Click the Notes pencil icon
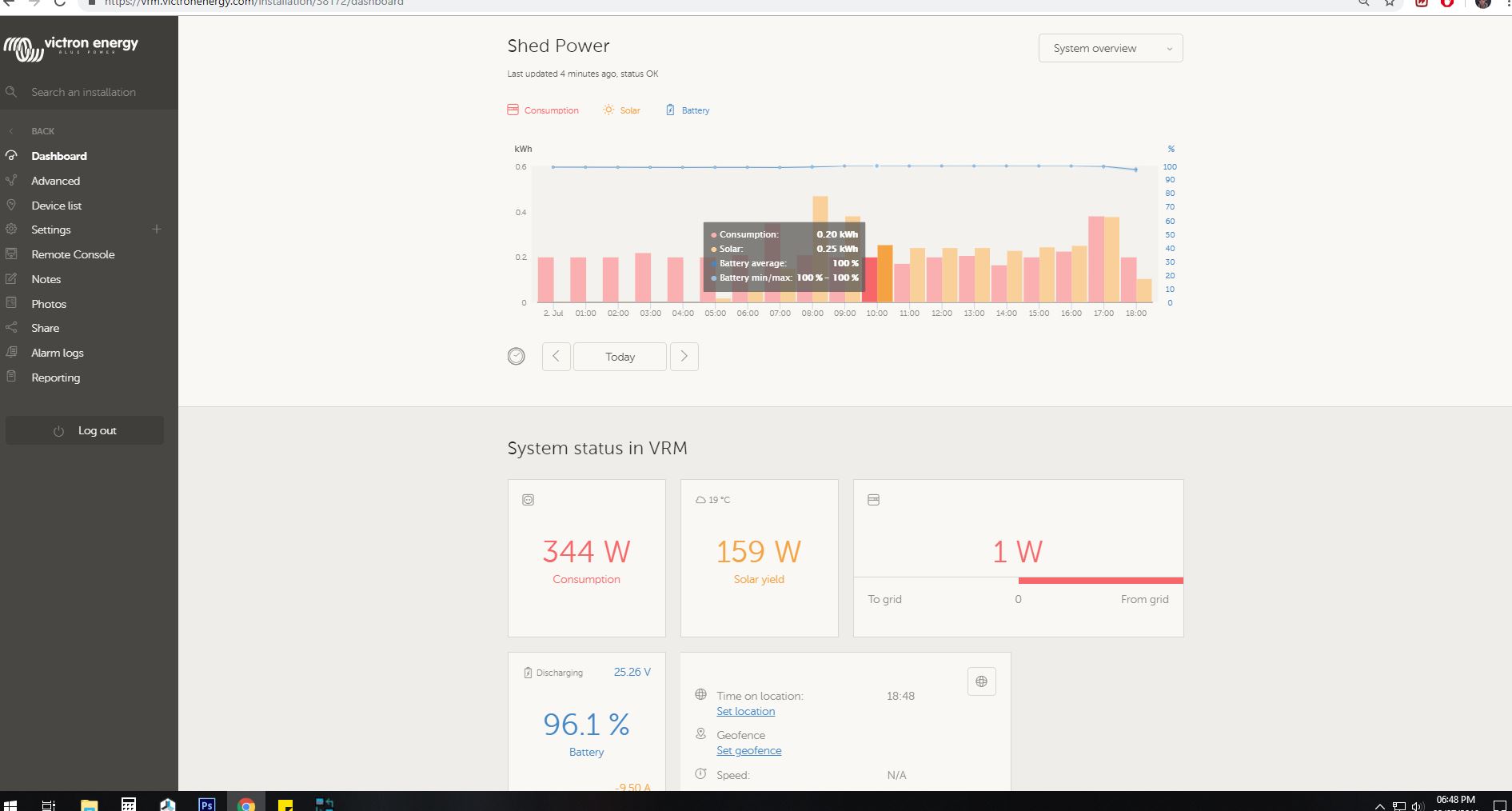 11,278
